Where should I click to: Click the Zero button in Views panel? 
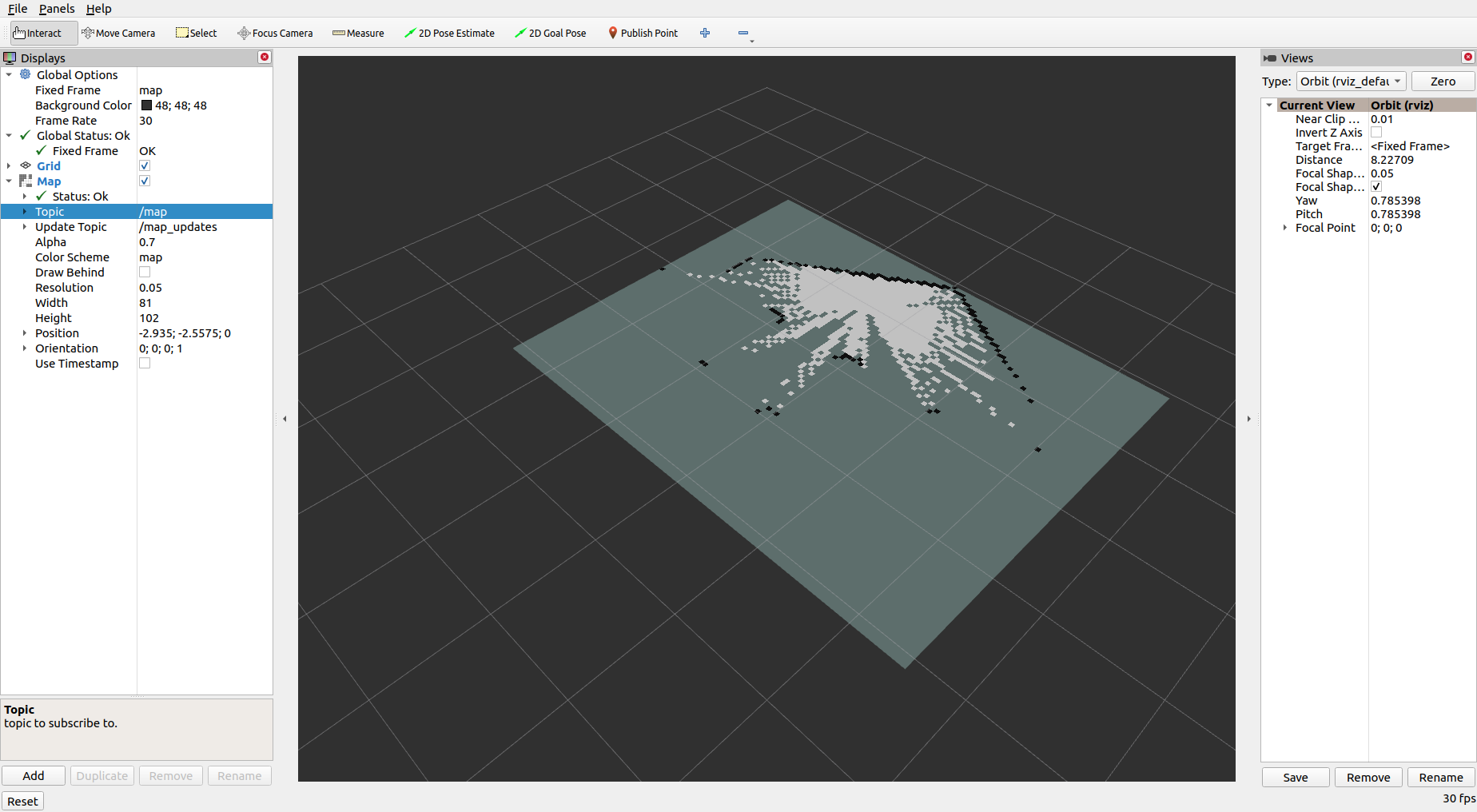tap(1443, 81)
